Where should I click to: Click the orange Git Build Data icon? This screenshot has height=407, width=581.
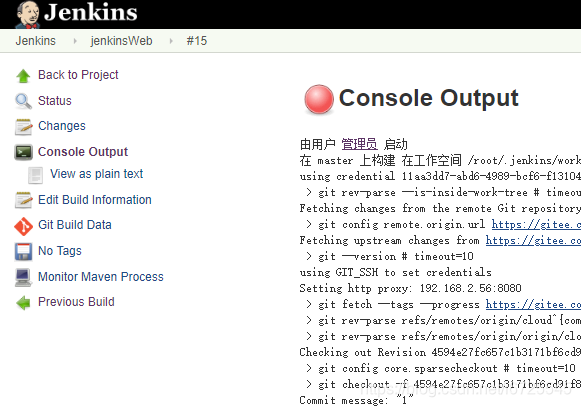(23, 226)
